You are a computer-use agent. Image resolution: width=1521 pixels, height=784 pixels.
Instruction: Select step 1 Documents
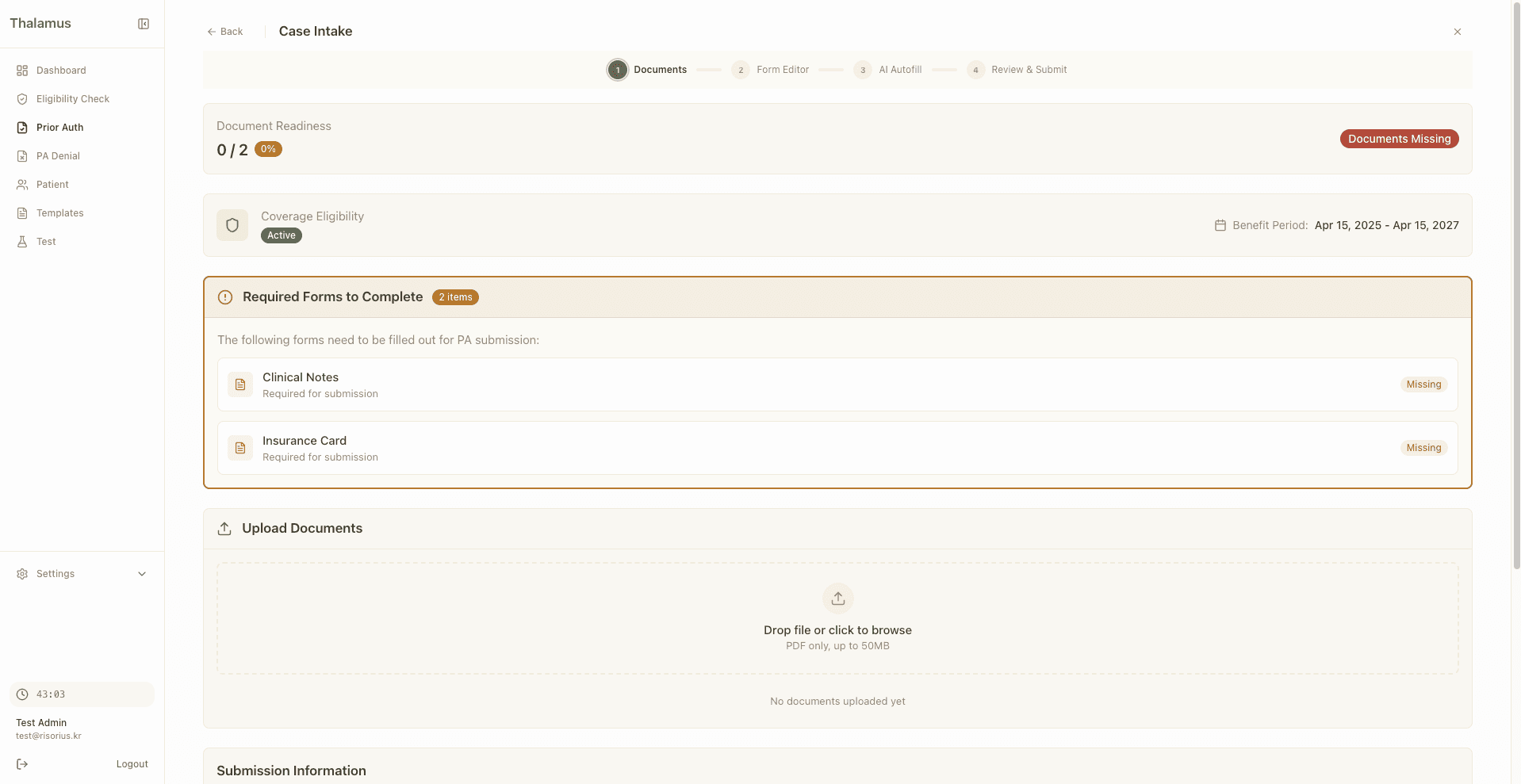647,70
